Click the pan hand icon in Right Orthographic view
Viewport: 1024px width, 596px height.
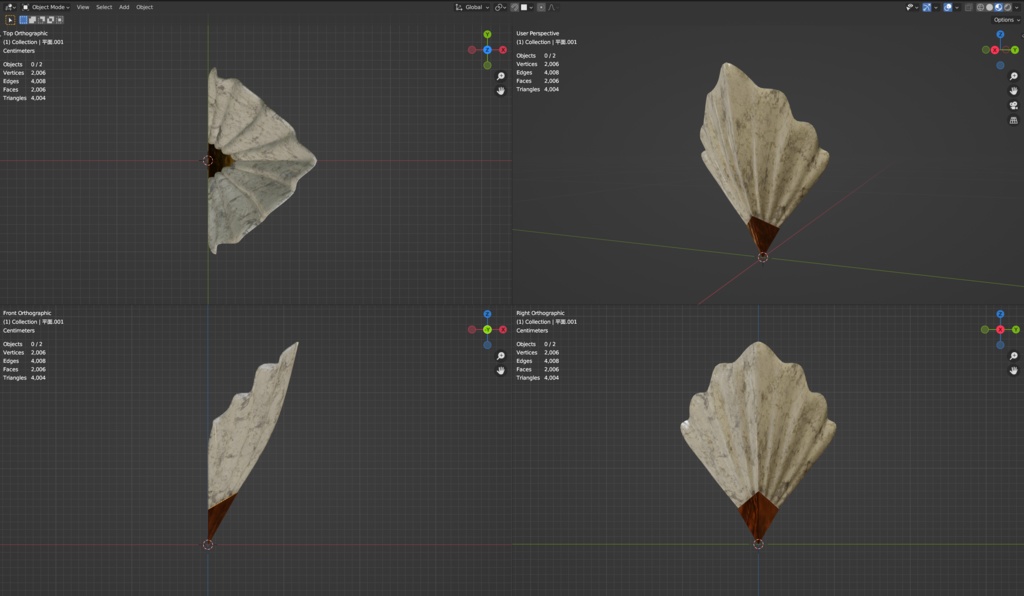1014,371
